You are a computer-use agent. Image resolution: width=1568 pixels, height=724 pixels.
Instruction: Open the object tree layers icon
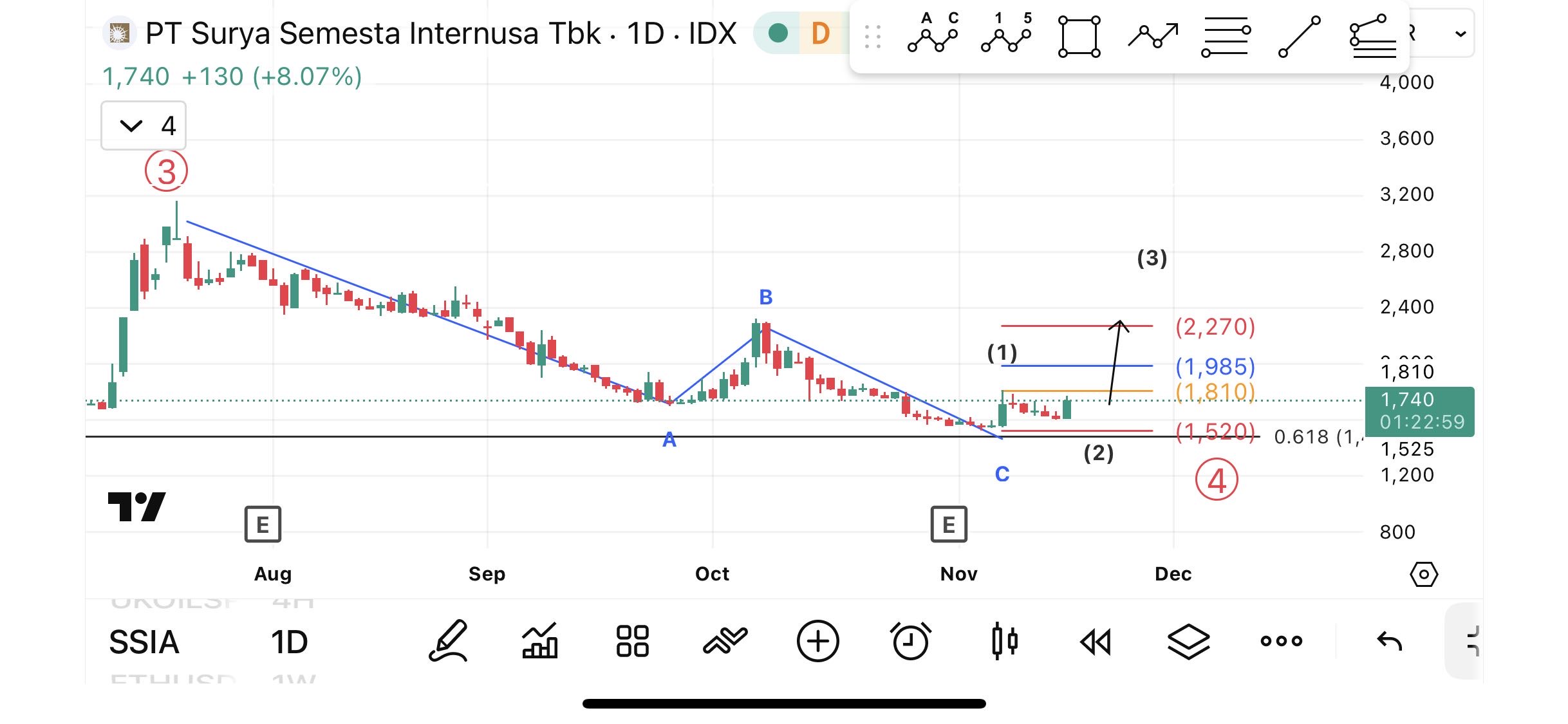click(x=1188, y=641)
